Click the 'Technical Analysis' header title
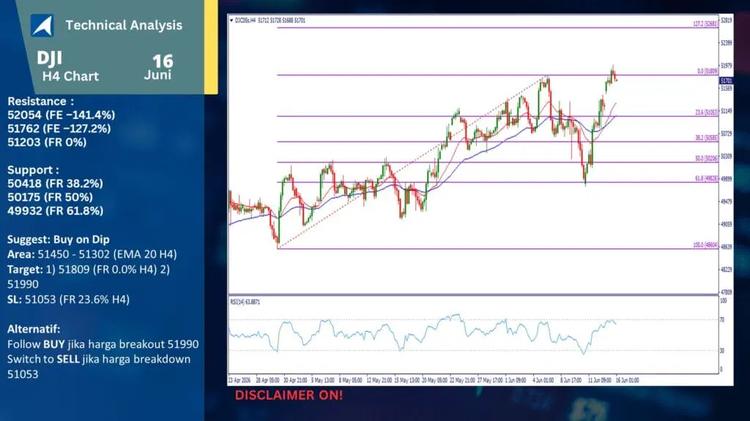750x421 pixels. point(124,25)
